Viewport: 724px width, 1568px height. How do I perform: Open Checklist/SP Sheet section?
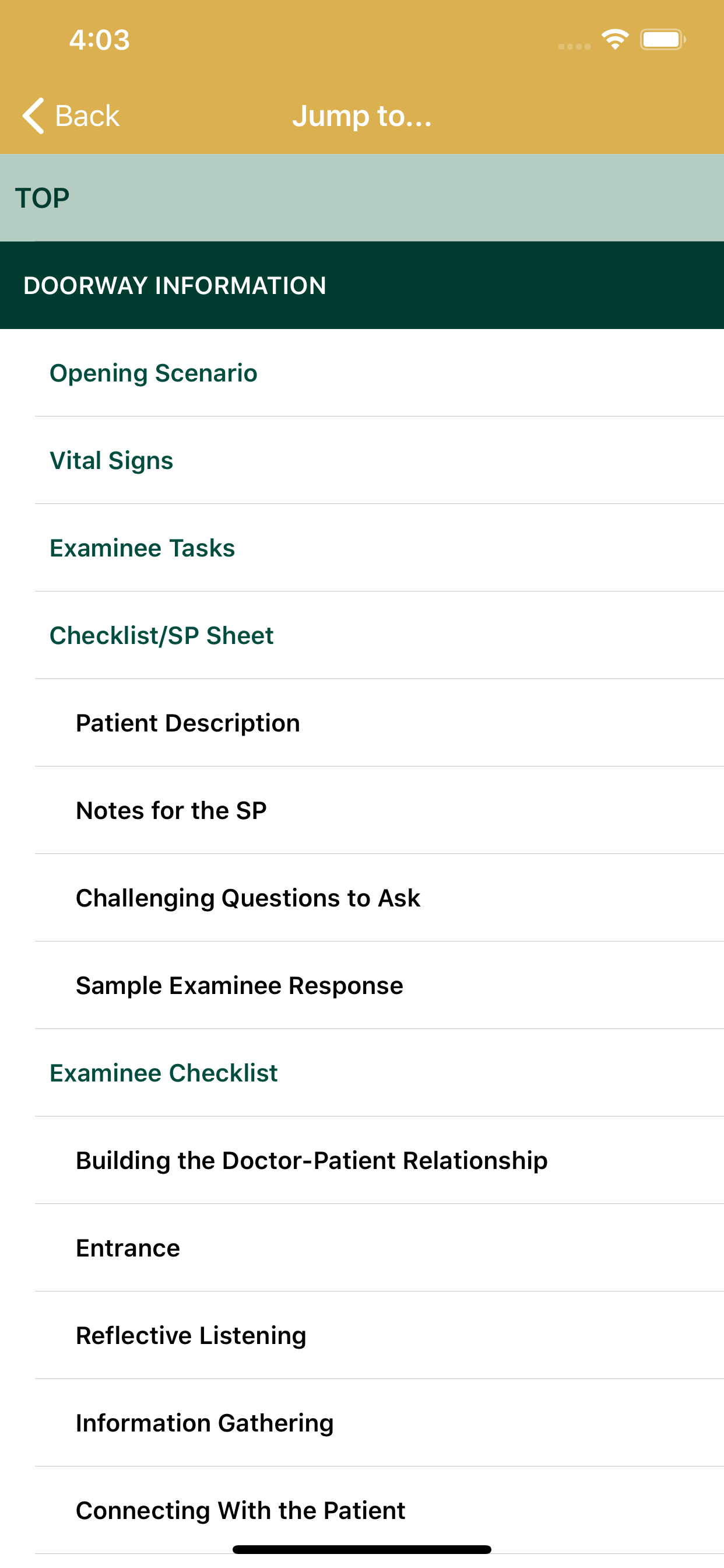click(x=162, y=635)
